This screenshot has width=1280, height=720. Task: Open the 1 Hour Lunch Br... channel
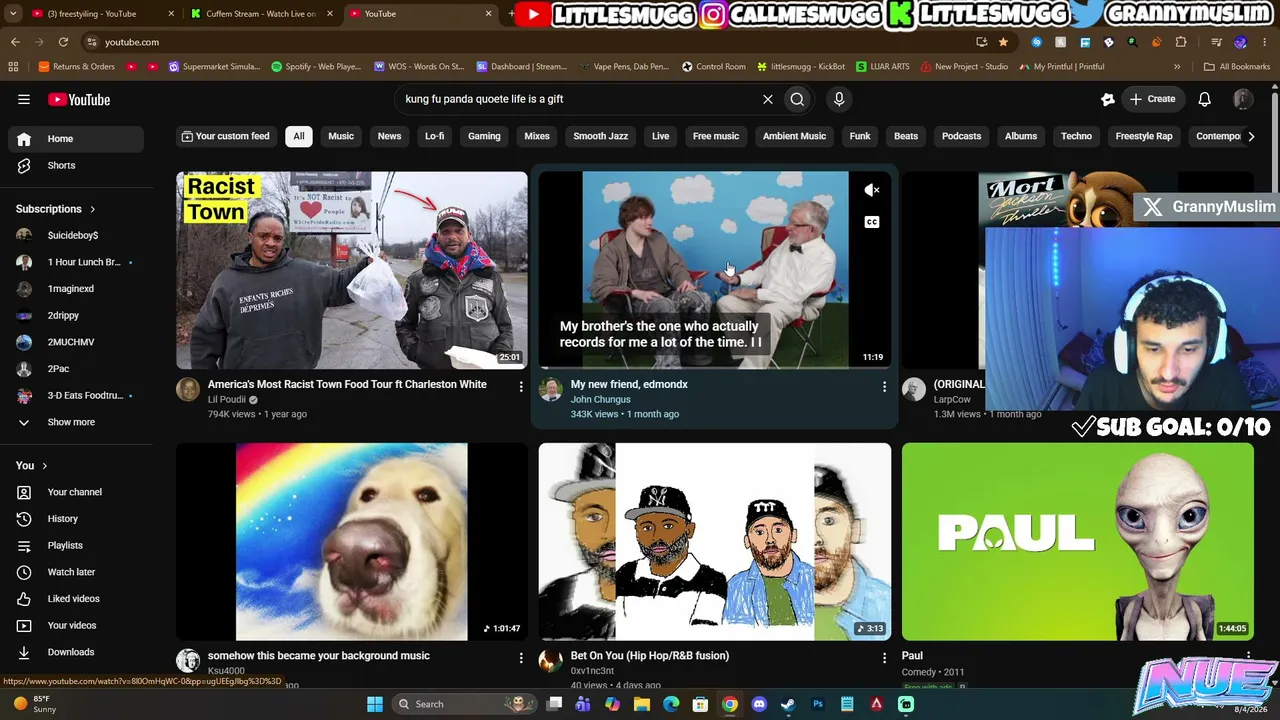click(78, 262)
